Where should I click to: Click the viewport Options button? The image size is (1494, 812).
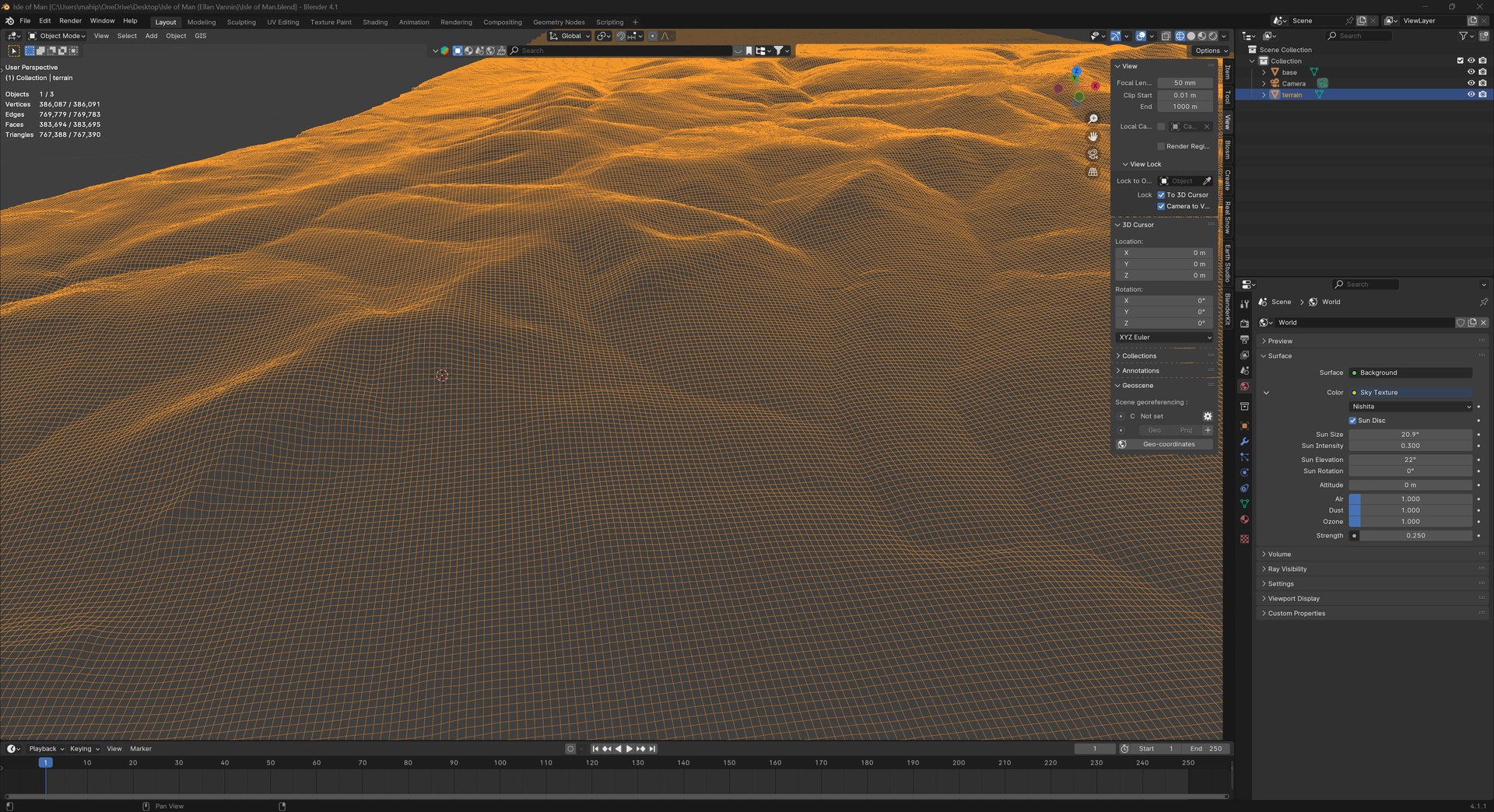(1211, 51)
